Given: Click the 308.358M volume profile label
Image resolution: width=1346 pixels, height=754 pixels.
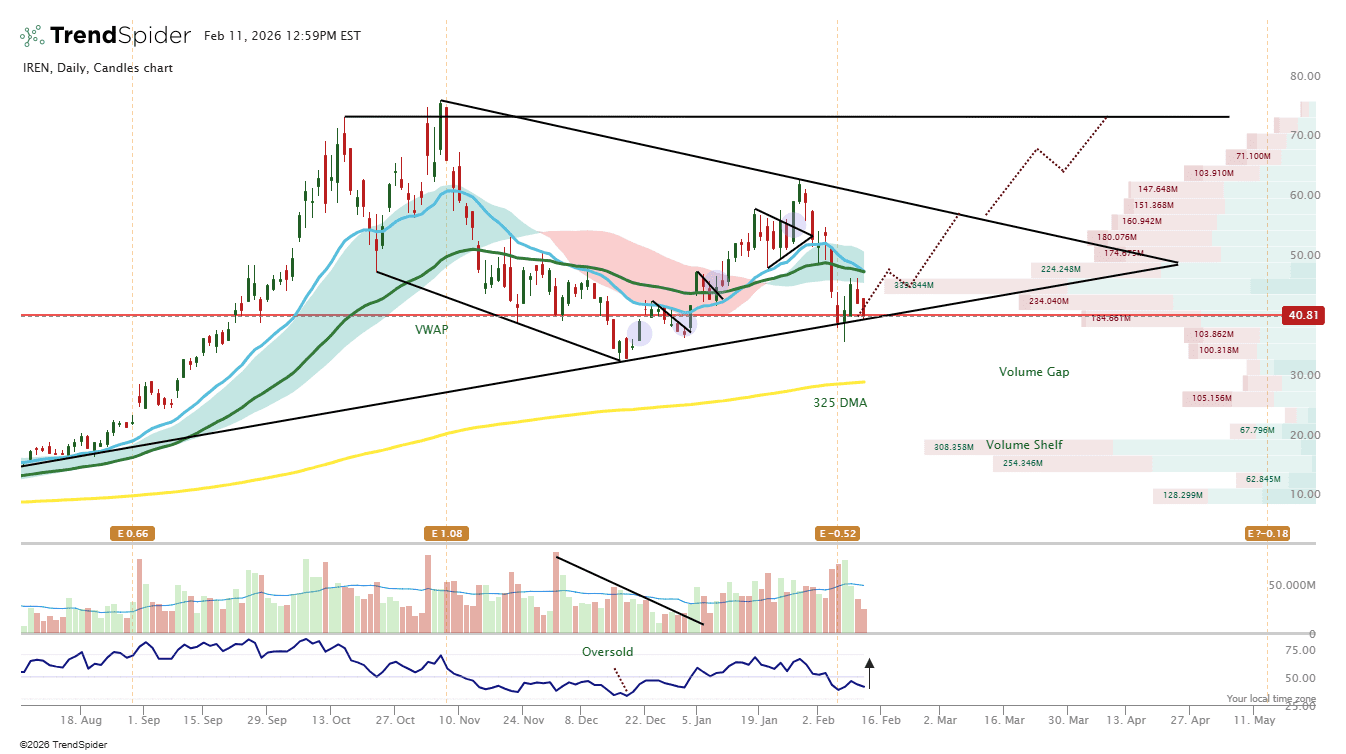Looking at the screenshot, I should point(954,447).
